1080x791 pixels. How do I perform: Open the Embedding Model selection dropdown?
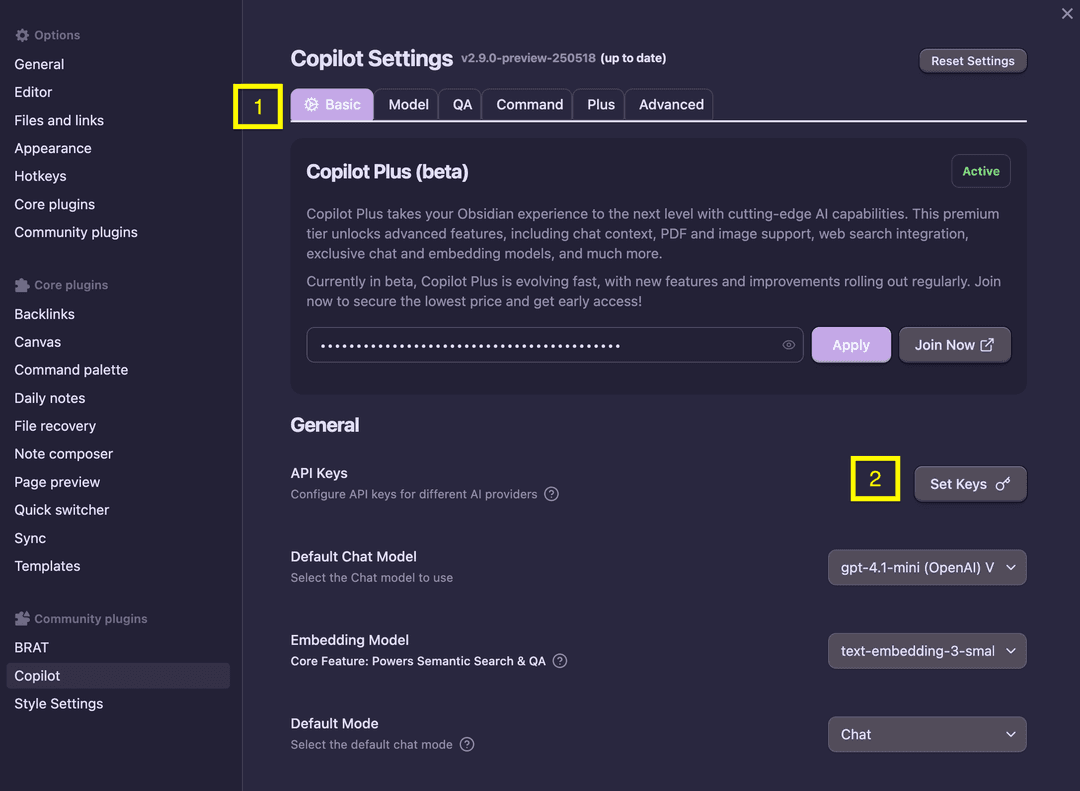pos(926,650)
